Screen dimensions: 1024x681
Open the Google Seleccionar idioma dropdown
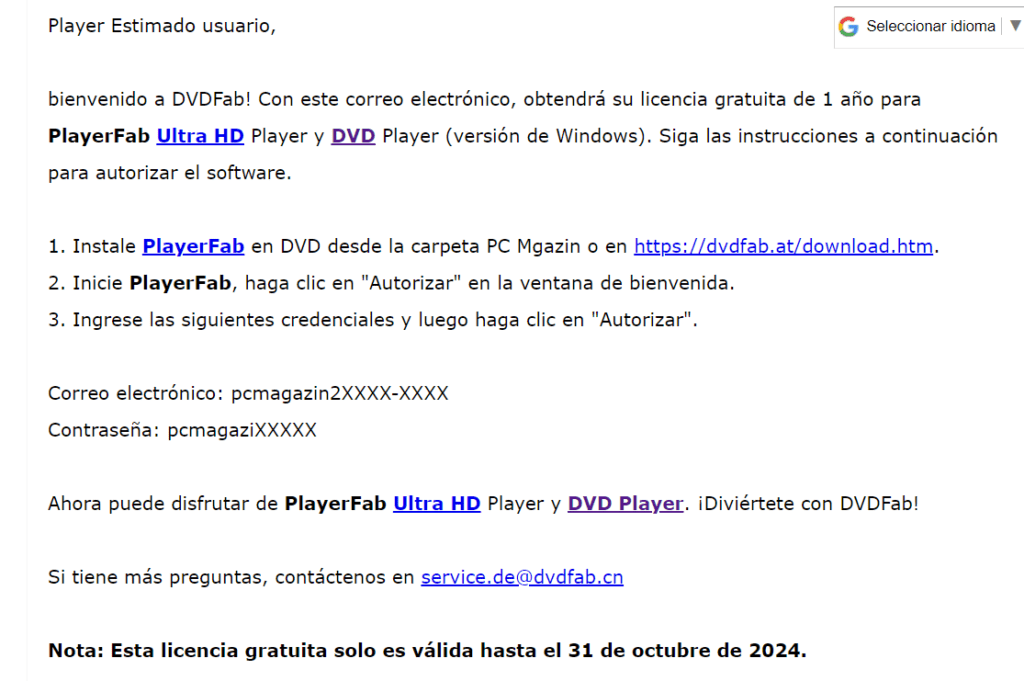point(930,27)
